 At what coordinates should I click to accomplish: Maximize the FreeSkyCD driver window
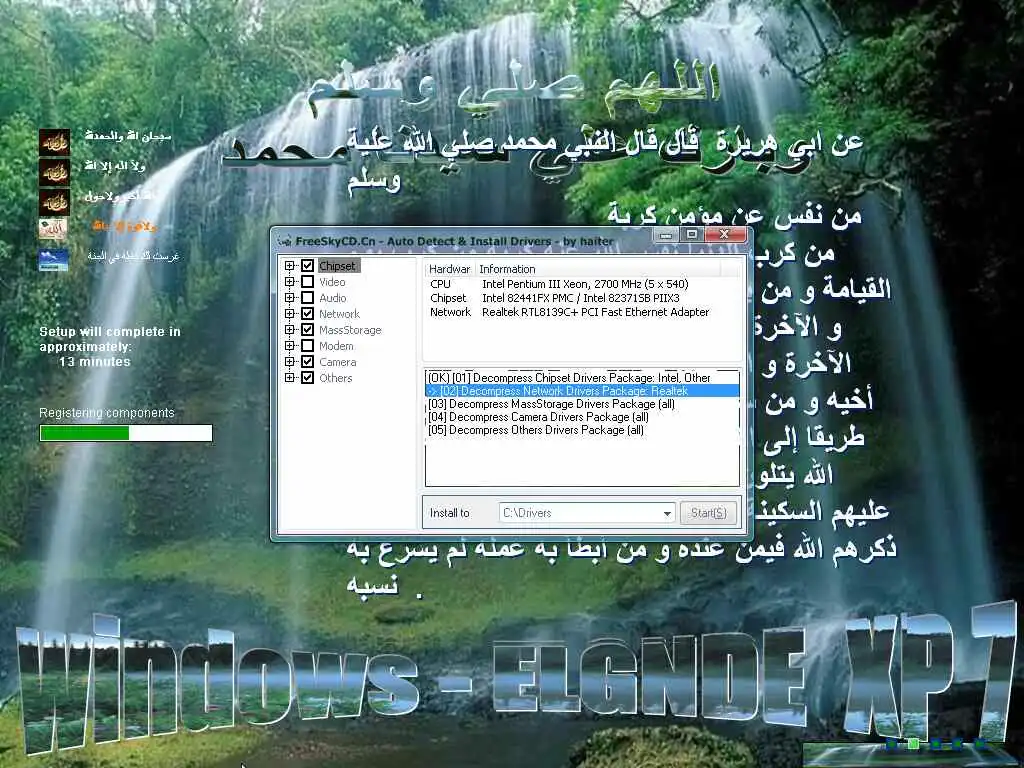click(x=692, y=234)
